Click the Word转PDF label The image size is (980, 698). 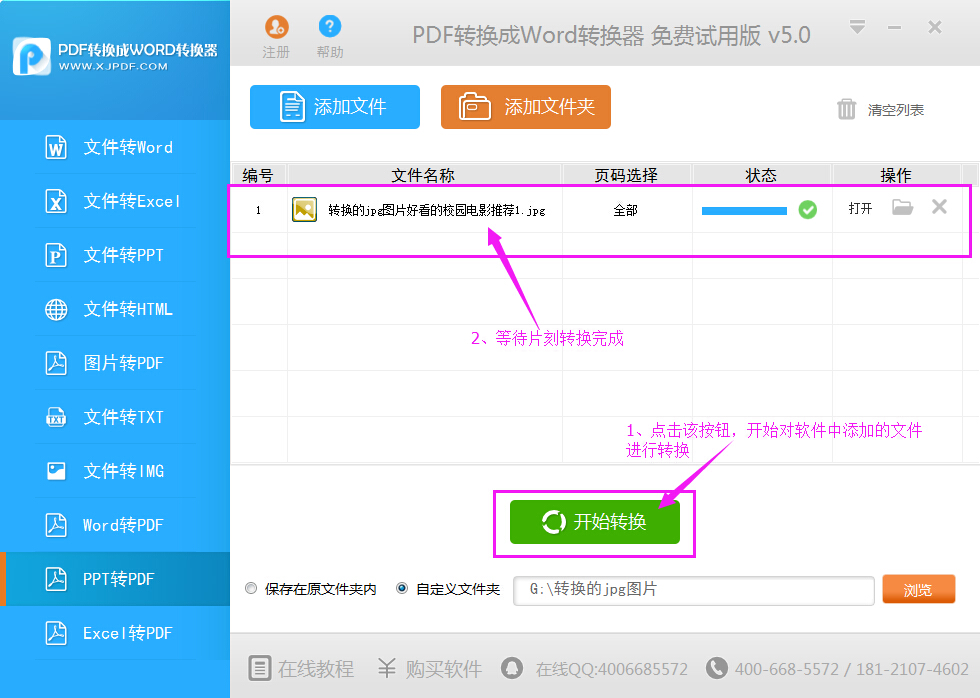[123, 525]
